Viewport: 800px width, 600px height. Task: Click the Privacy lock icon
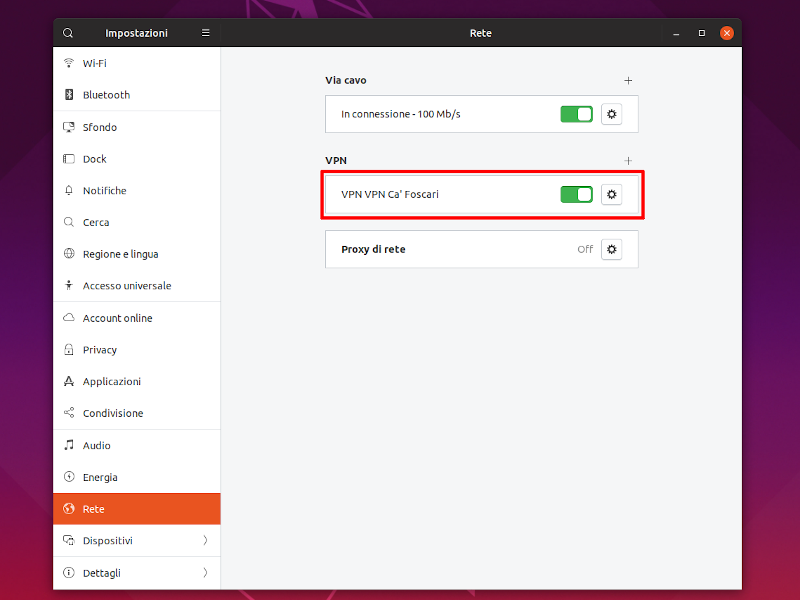pyautogui.click(x=69, y=349)
